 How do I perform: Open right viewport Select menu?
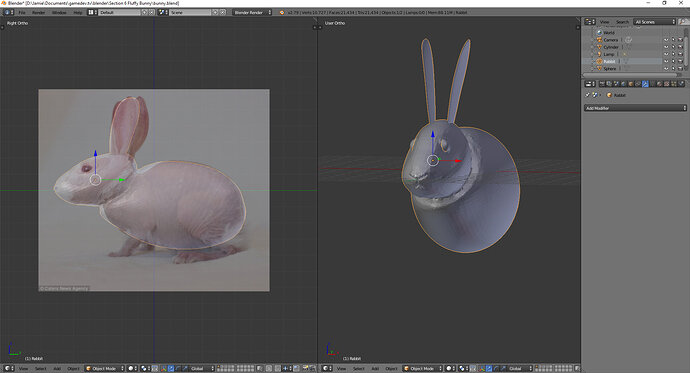click(359, 369)
